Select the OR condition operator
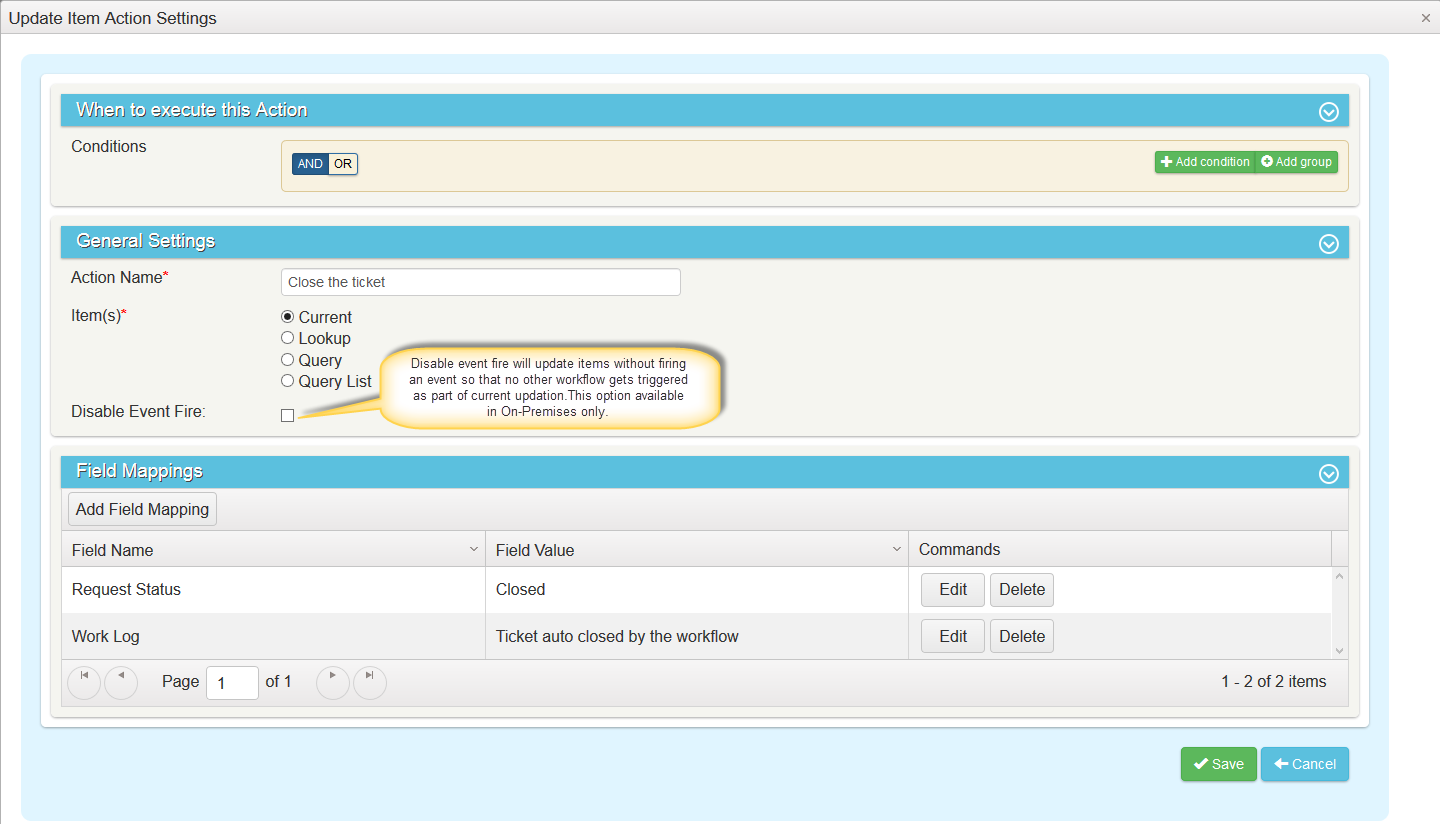This screenshot has width=1440, height=824. [x=343, y=164]
